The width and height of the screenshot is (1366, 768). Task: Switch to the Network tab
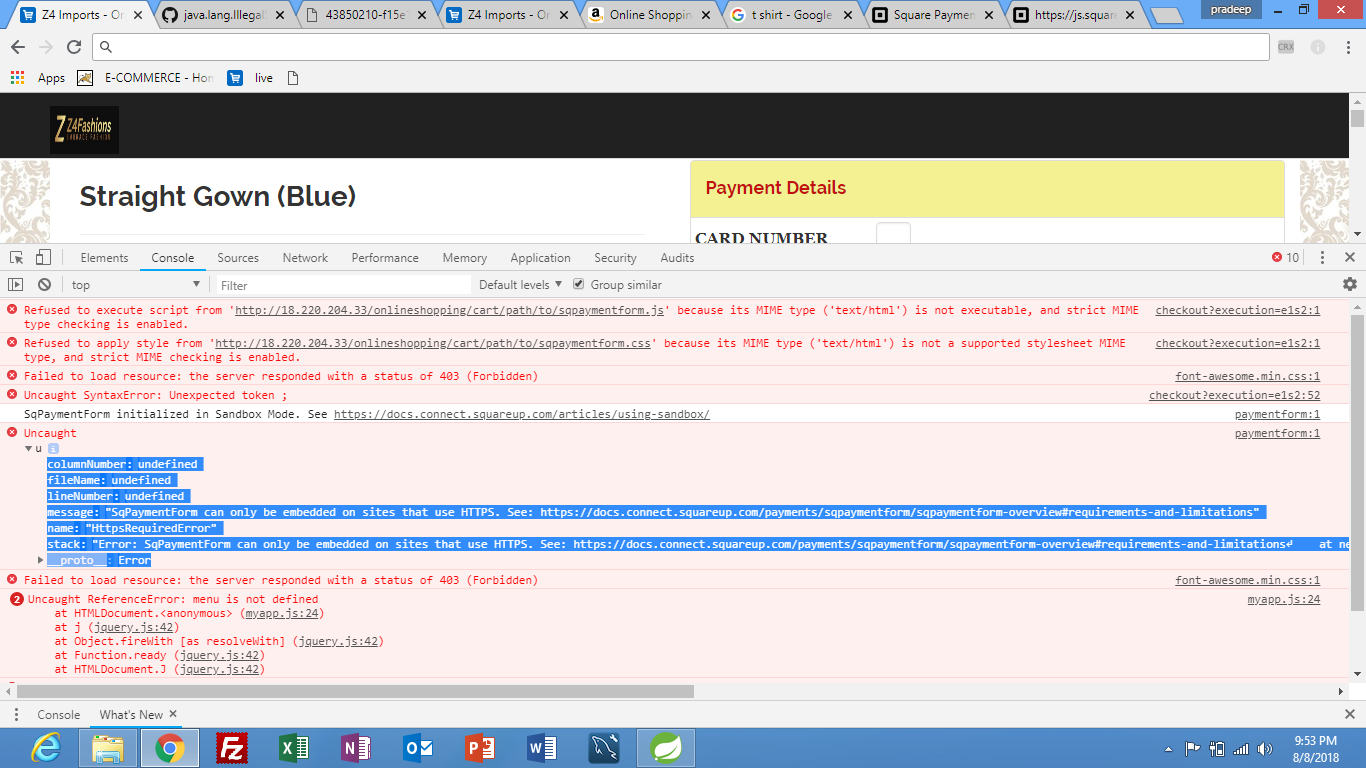(x=305, y=257)
